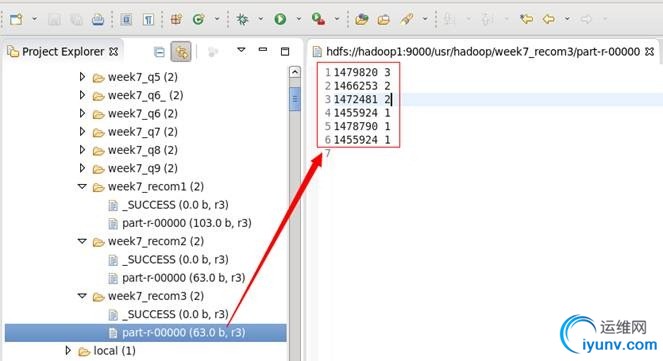Select the week7_recom1 (2) folder label

[x=156, y=186]
